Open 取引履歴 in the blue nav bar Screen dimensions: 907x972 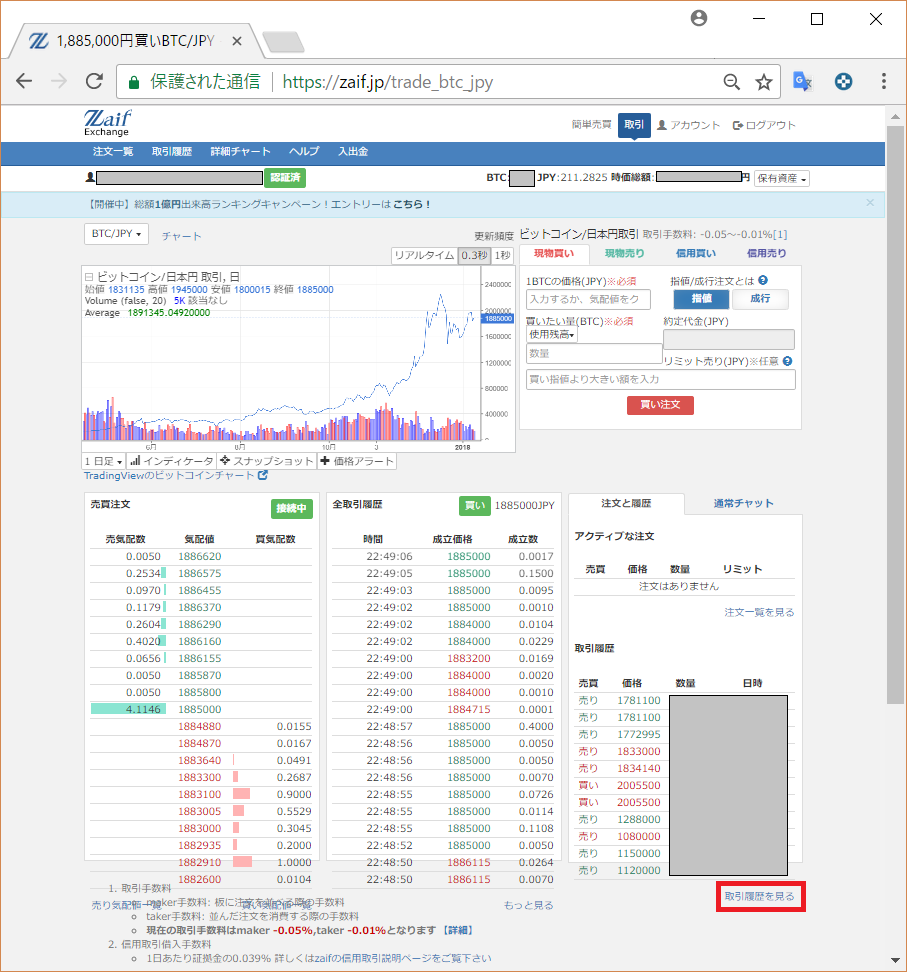(172, 151)
